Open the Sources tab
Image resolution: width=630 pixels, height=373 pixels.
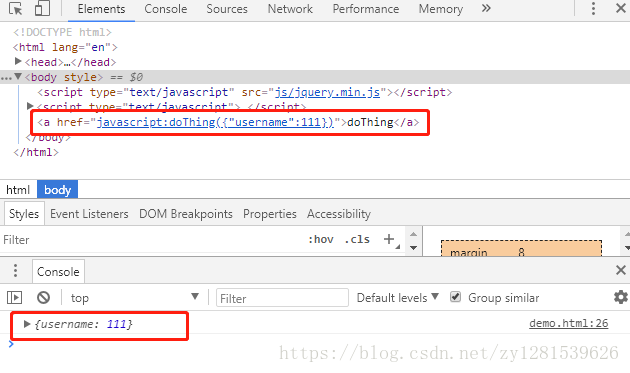(x=227, y=9)
